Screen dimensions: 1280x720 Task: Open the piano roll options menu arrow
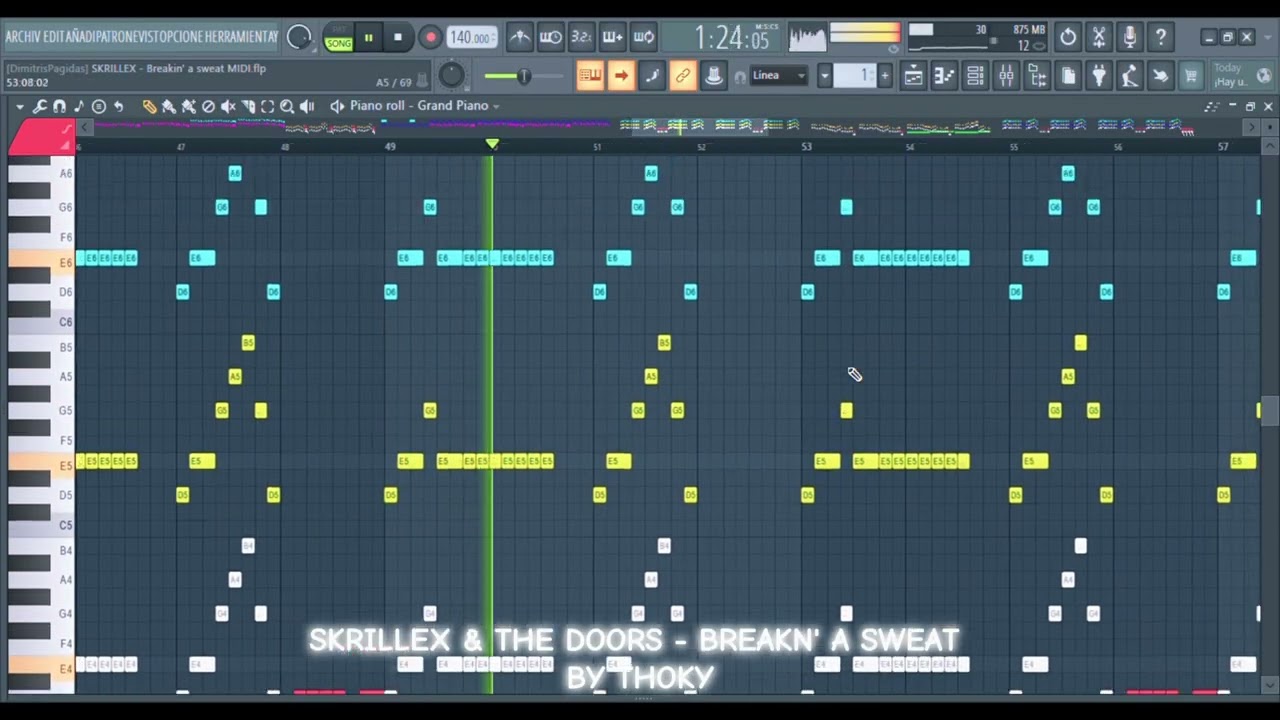[20, 106]
